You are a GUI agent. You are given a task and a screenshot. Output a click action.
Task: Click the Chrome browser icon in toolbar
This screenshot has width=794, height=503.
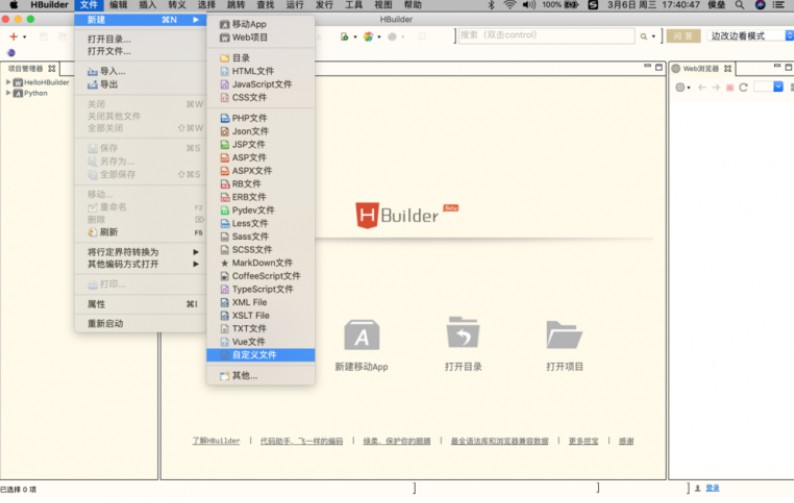coord(368,37)
